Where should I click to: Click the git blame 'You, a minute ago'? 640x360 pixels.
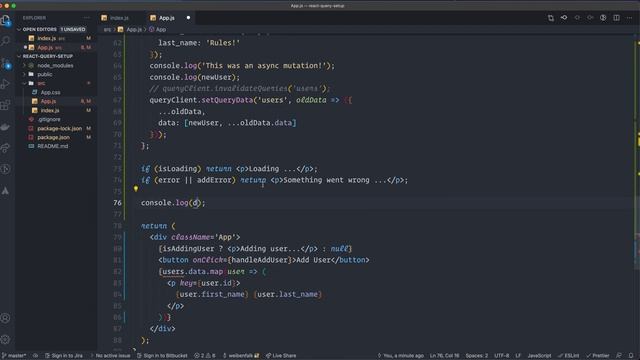tap(400, 356)
